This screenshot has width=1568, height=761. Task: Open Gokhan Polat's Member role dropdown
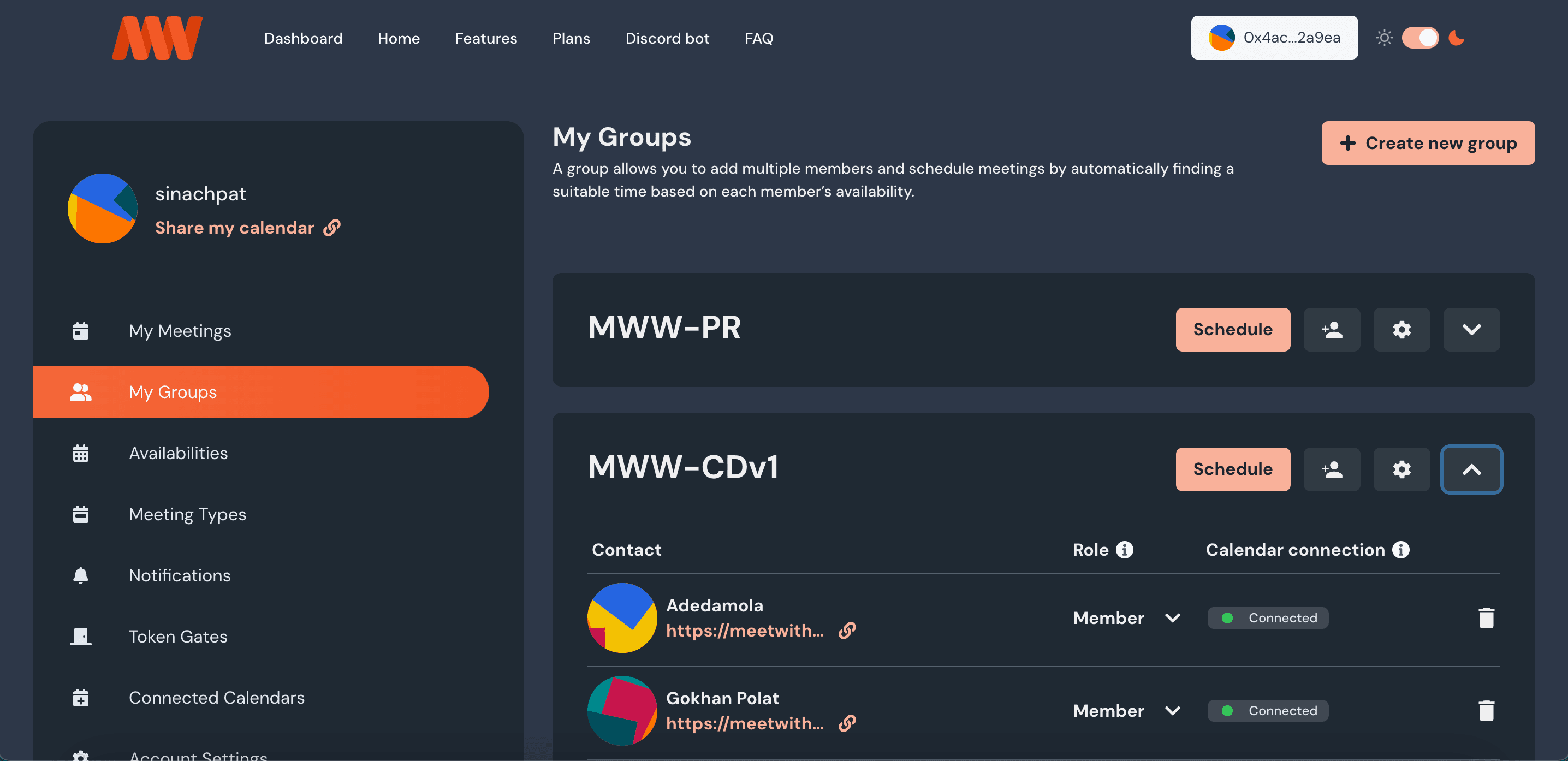coord(1127,710)
